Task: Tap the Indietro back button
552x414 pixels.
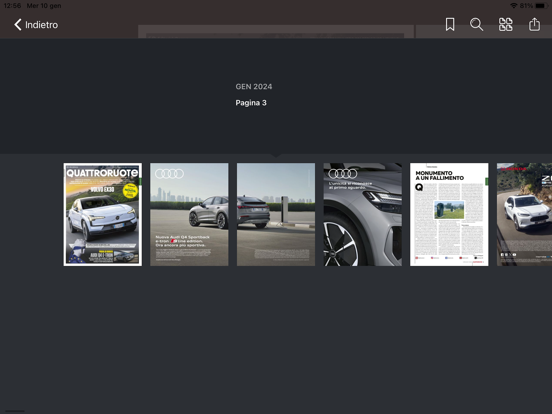Action: (36, 25)
